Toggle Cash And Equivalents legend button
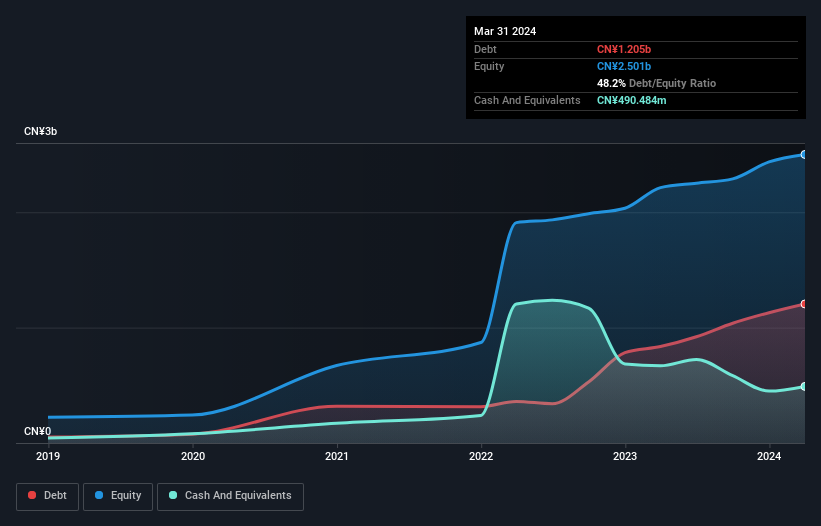The width and height of the screenshot is (821, 526). click(230, 496)
